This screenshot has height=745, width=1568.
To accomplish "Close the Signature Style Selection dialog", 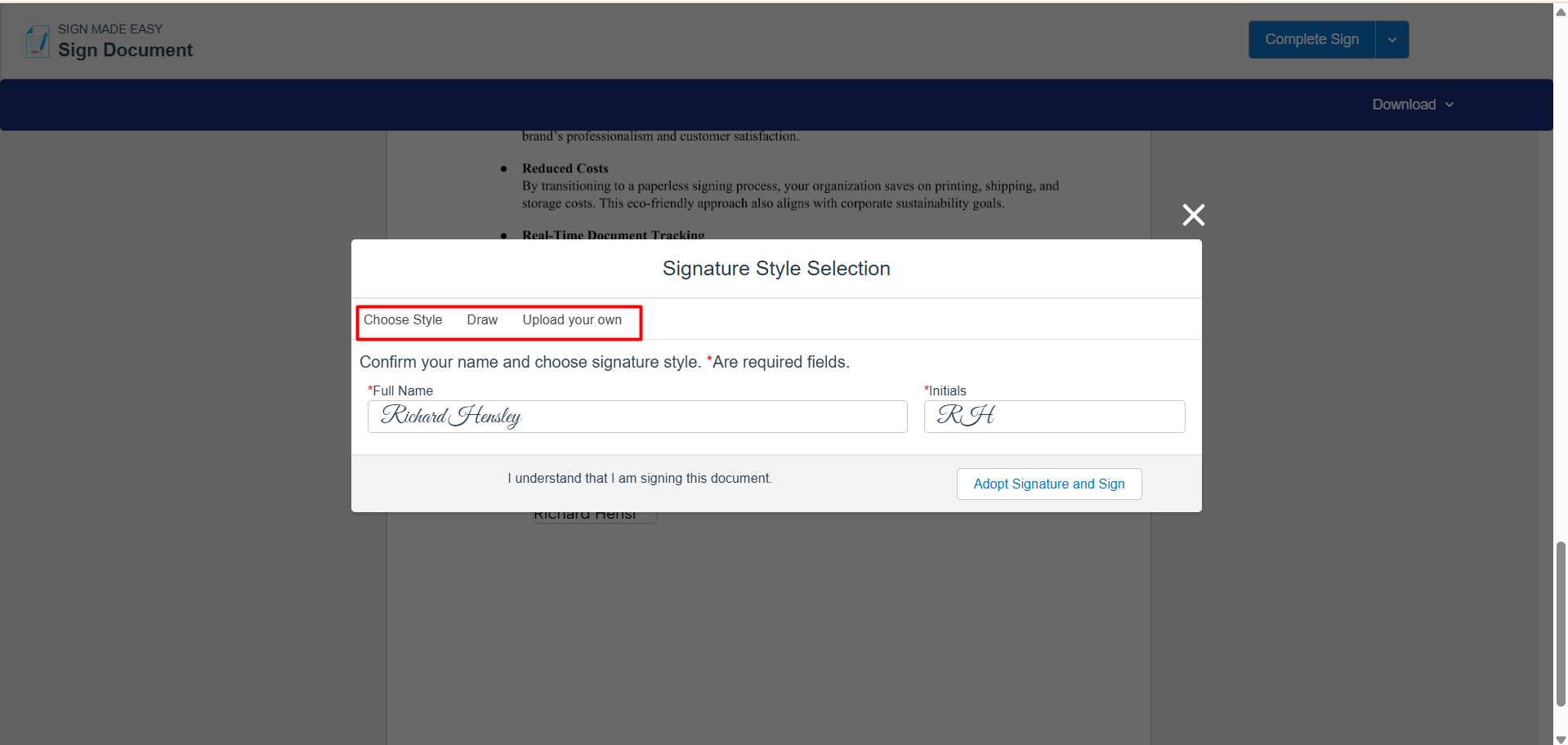I will click(1193, 215).
